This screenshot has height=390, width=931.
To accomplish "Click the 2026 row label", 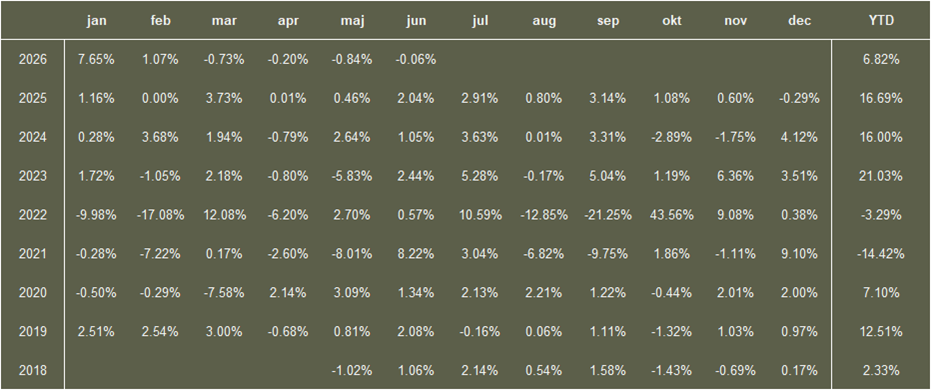I will tap(33, 59).
